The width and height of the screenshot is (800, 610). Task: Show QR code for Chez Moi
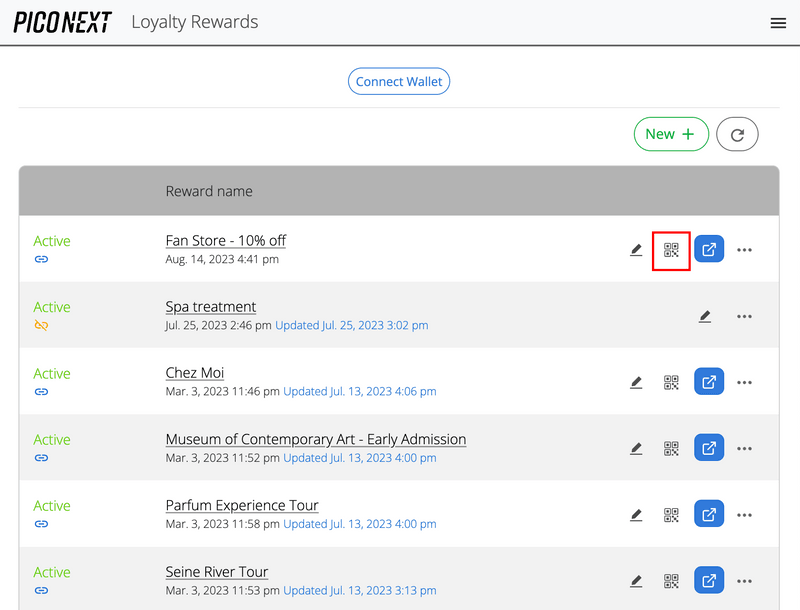point(671,382)
